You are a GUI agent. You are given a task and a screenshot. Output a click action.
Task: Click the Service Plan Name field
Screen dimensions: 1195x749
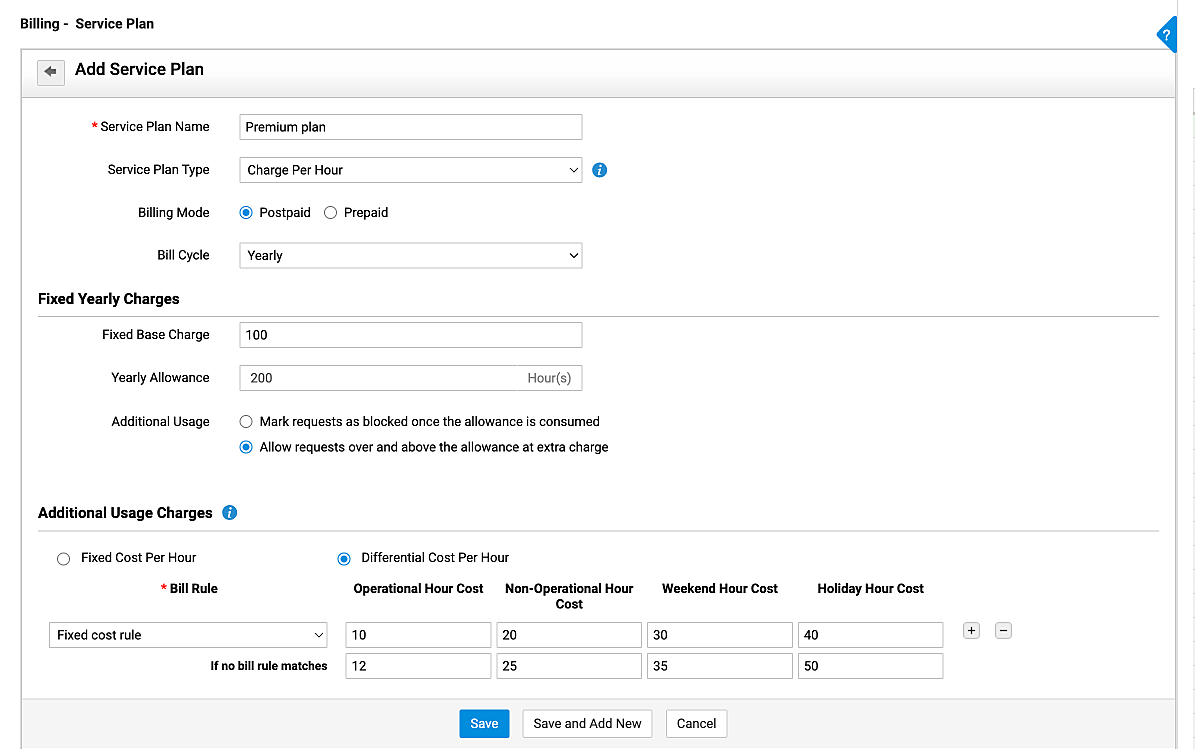411,127
